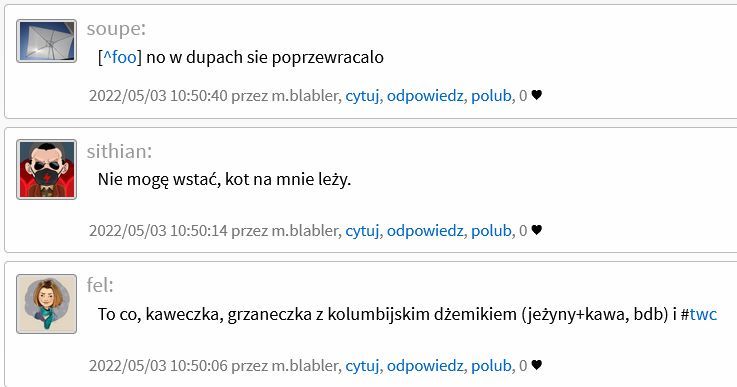Click the heart icon on fel's post

tap(537, 365)
